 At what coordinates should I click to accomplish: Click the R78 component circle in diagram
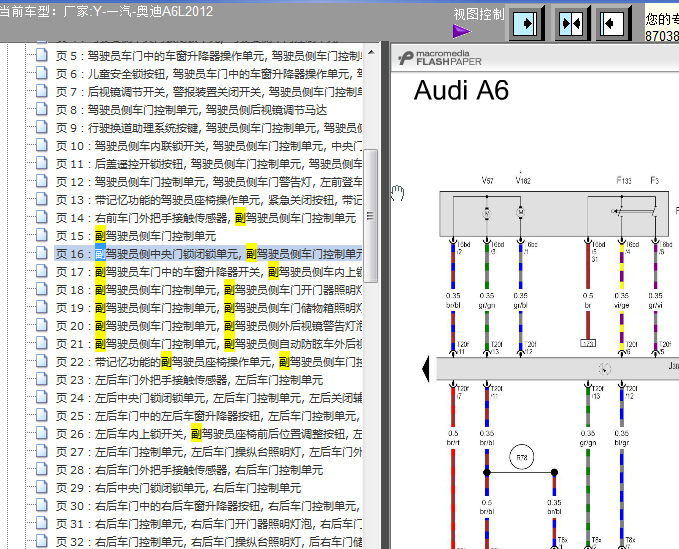tap(521, 457)
